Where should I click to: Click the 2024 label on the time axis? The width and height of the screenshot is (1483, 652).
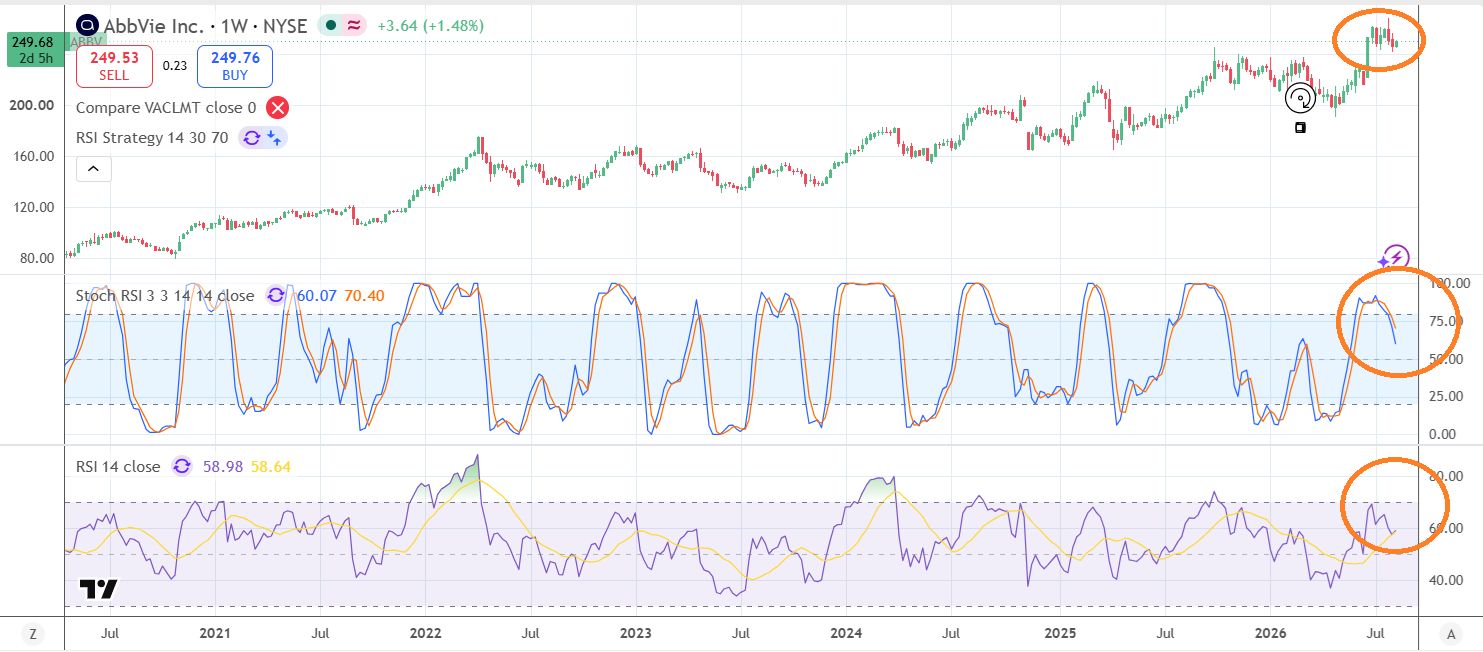click(x=847, y=633)
